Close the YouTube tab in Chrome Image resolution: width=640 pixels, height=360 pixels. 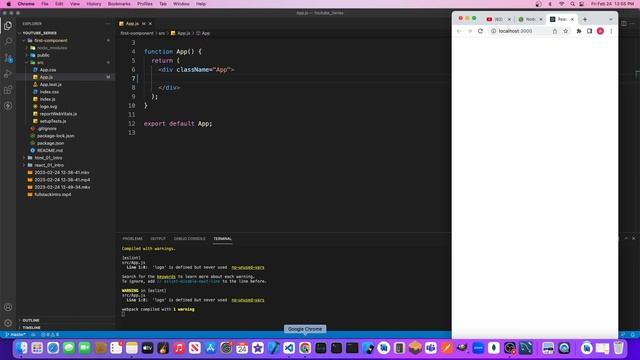tap(509, 19)
